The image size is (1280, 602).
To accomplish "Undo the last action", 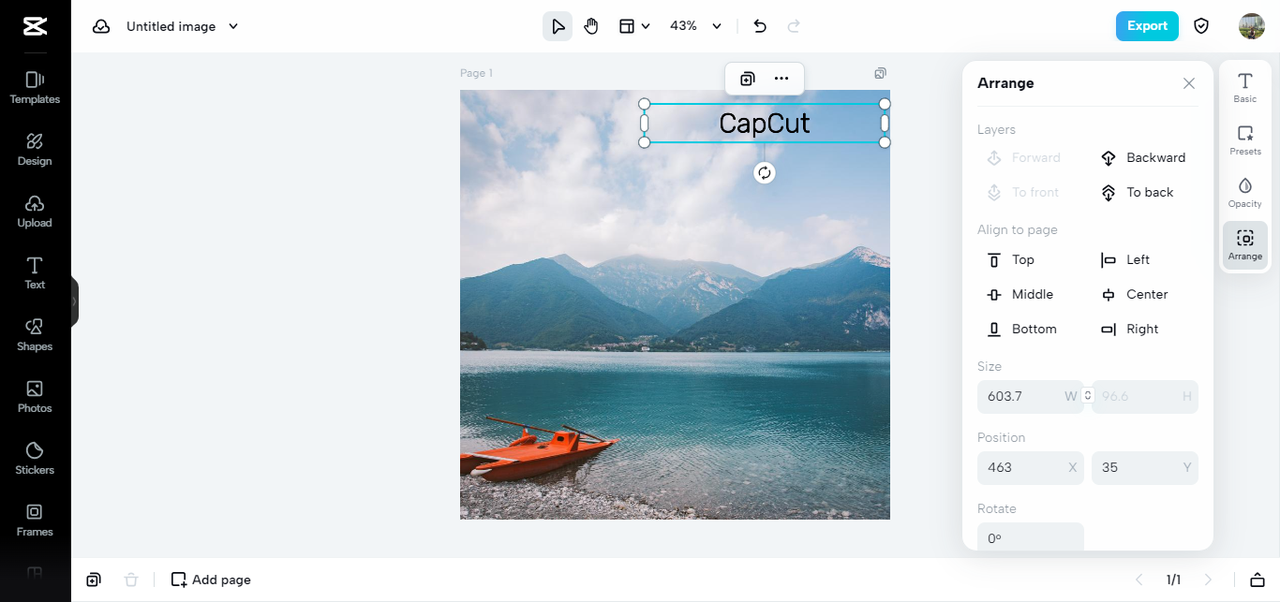I will coord(760,26).
